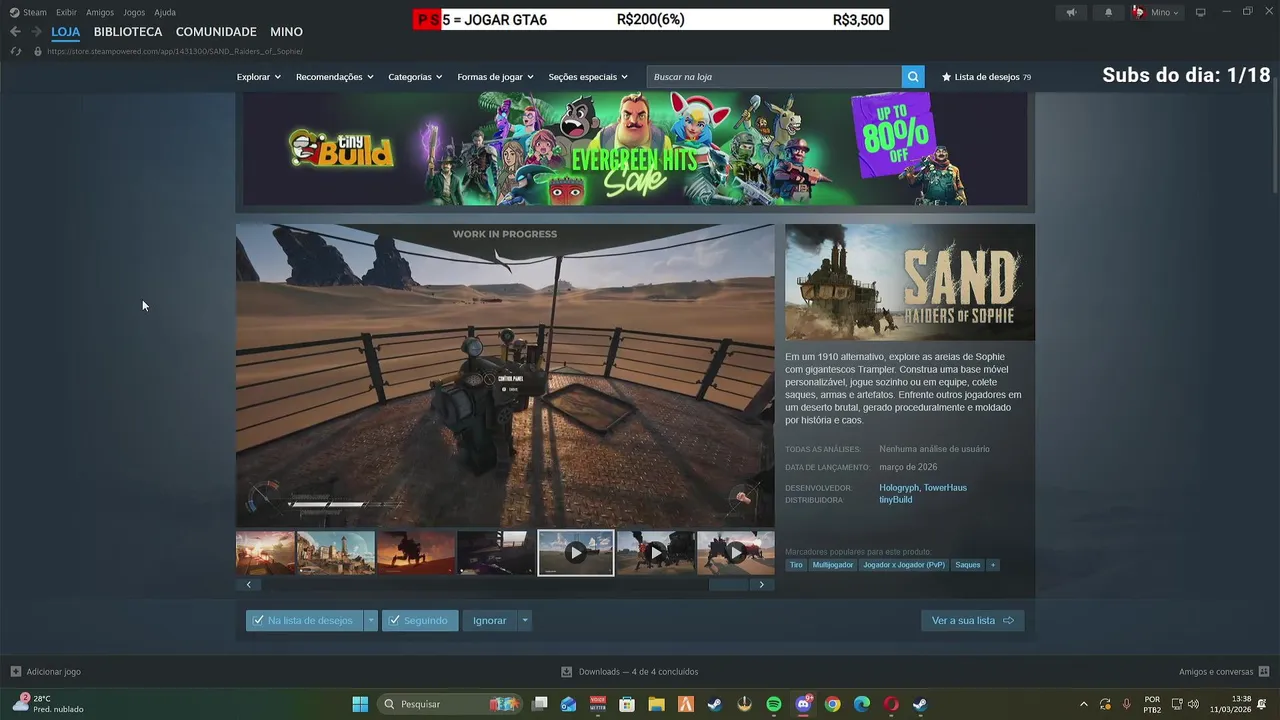Open the Recomendações dropdown menu
This screenshot has width=1280, height=720.
(x=335, y=77)
